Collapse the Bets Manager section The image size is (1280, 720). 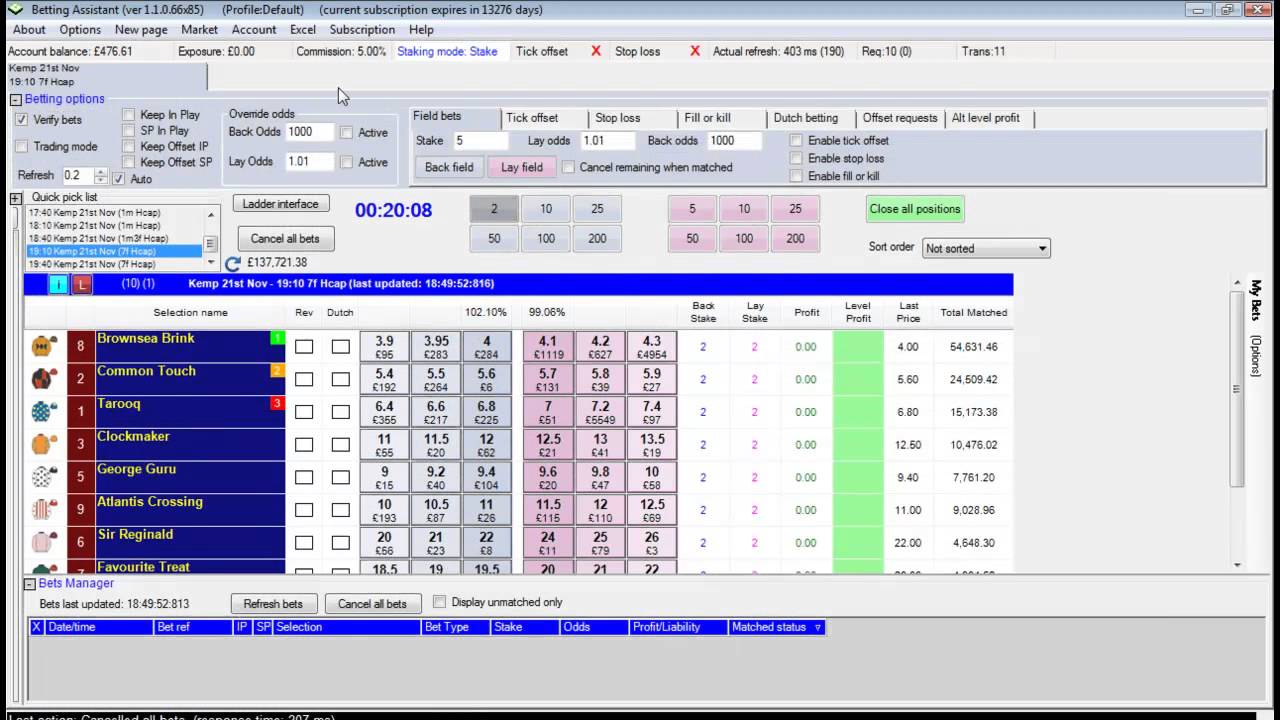click(30, 584)
